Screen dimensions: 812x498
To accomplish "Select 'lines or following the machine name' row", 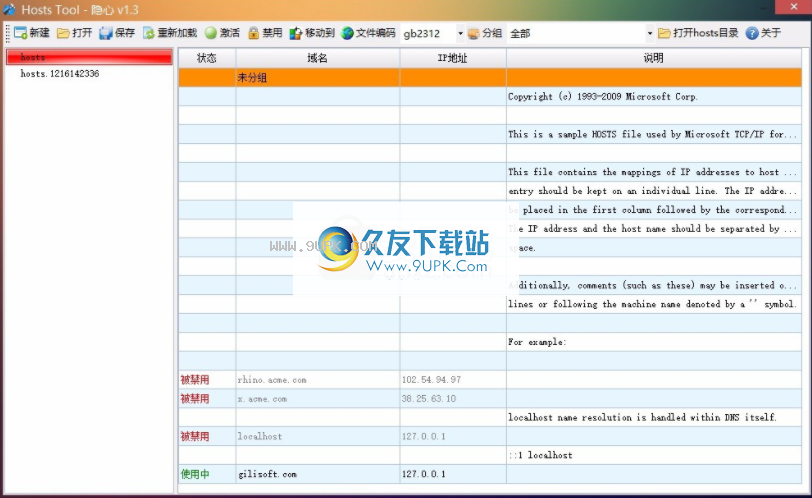I will (654, 304).
